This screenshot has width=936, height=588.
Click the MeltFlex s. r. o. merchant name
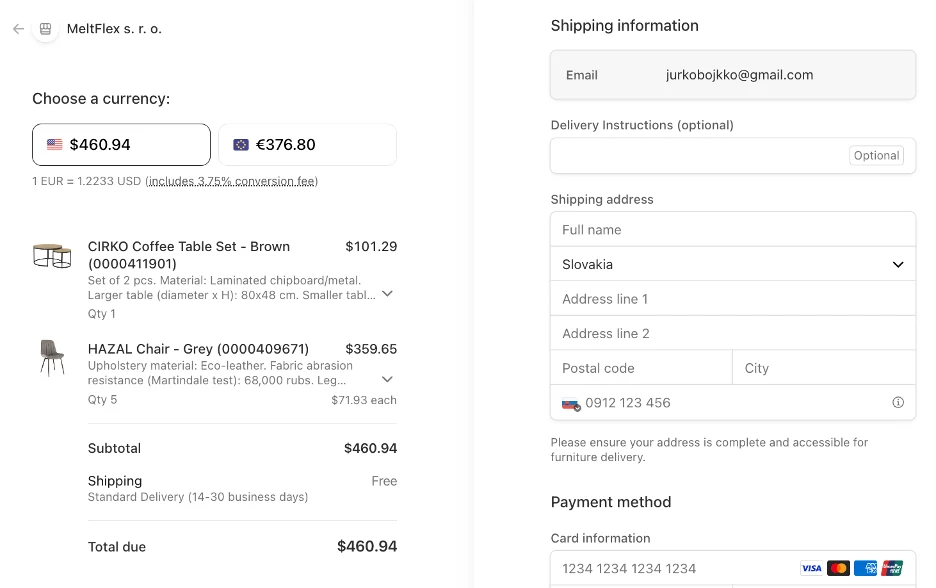click(x=114, y=29)
